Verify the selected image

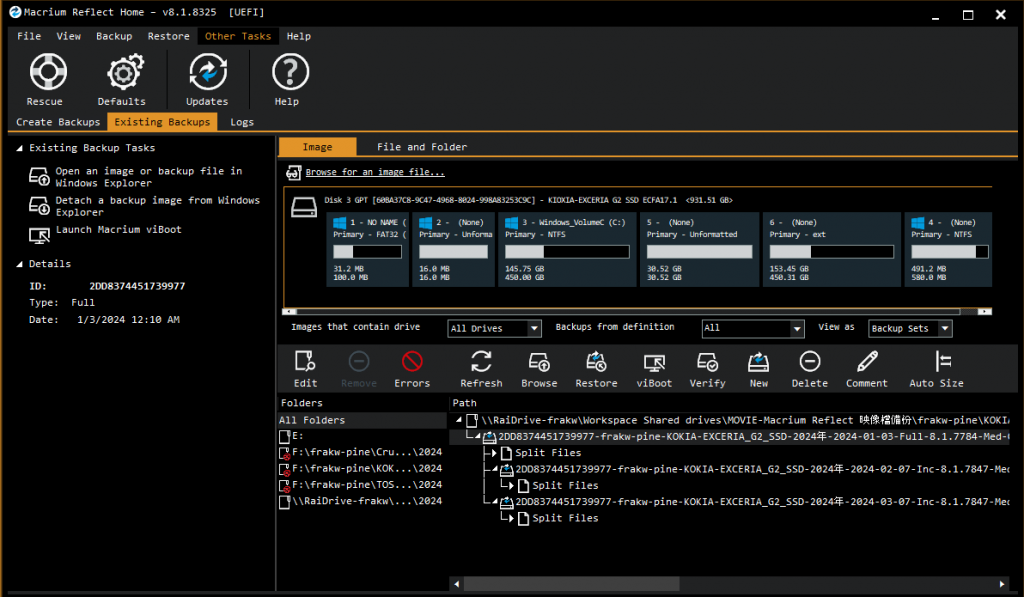tap(707, 370)
